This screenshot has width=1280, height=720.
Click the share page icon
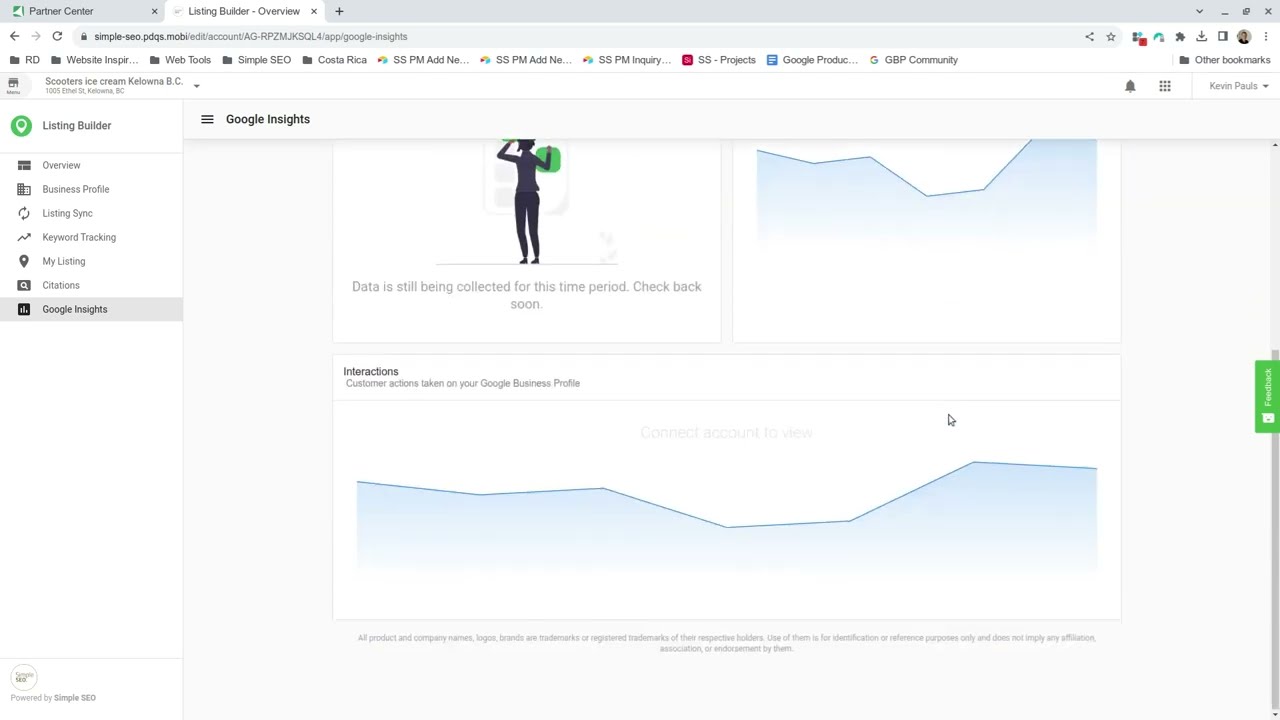click(x=1089, y=37)
